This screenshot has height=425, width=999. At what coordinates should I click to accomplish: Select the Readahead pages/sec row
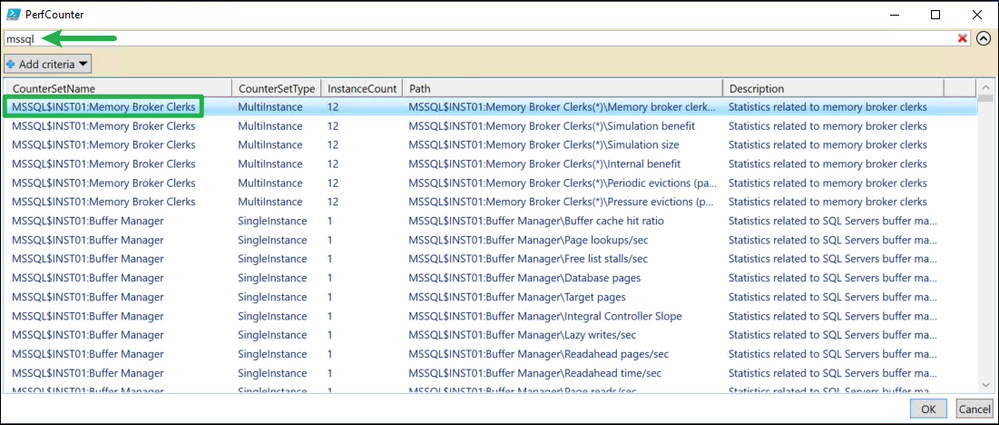pyautogui.click(x=491, y=354)
